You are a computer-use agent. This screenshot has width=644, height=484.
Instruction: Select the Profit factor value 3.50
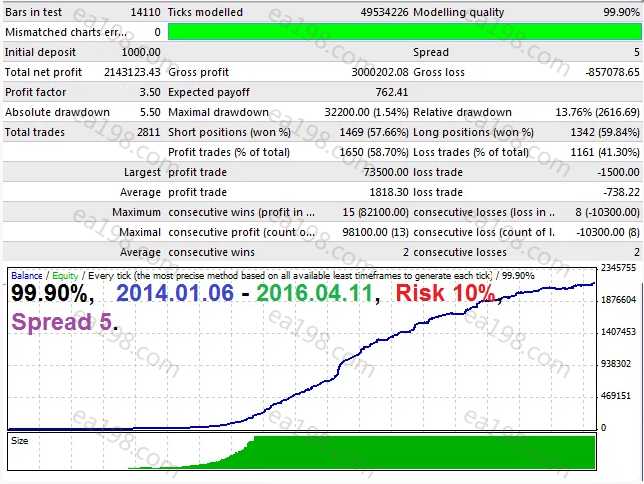tap(150, 92)
